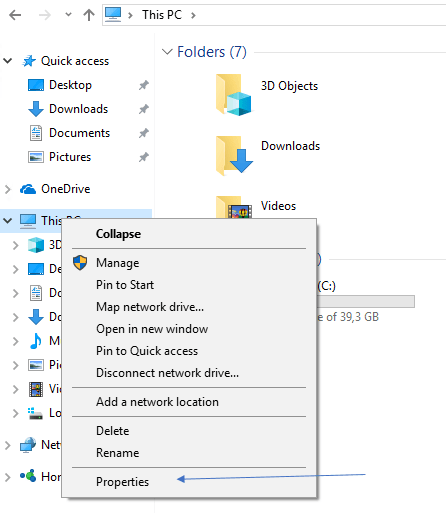Viewport: 446px width, 513px height.
Task: Expand the Desktop node under This PC
Action: coord(16,269)
